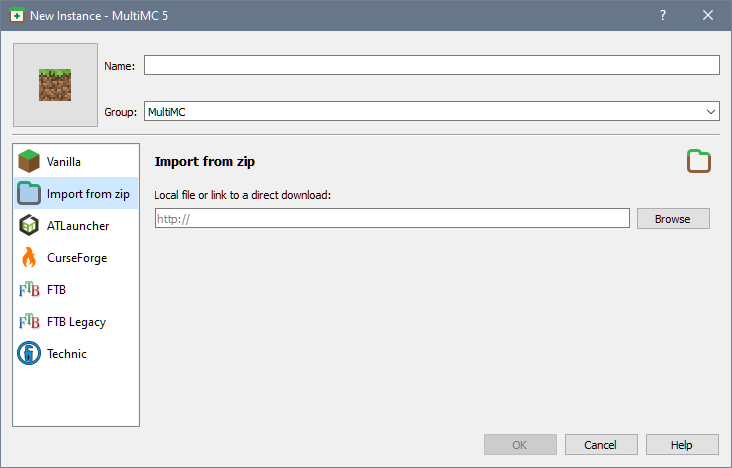Image resolution: width=732 pixels, height=468 pixels.
Task: Click the green folder icon beside heading
Action: 698,161
